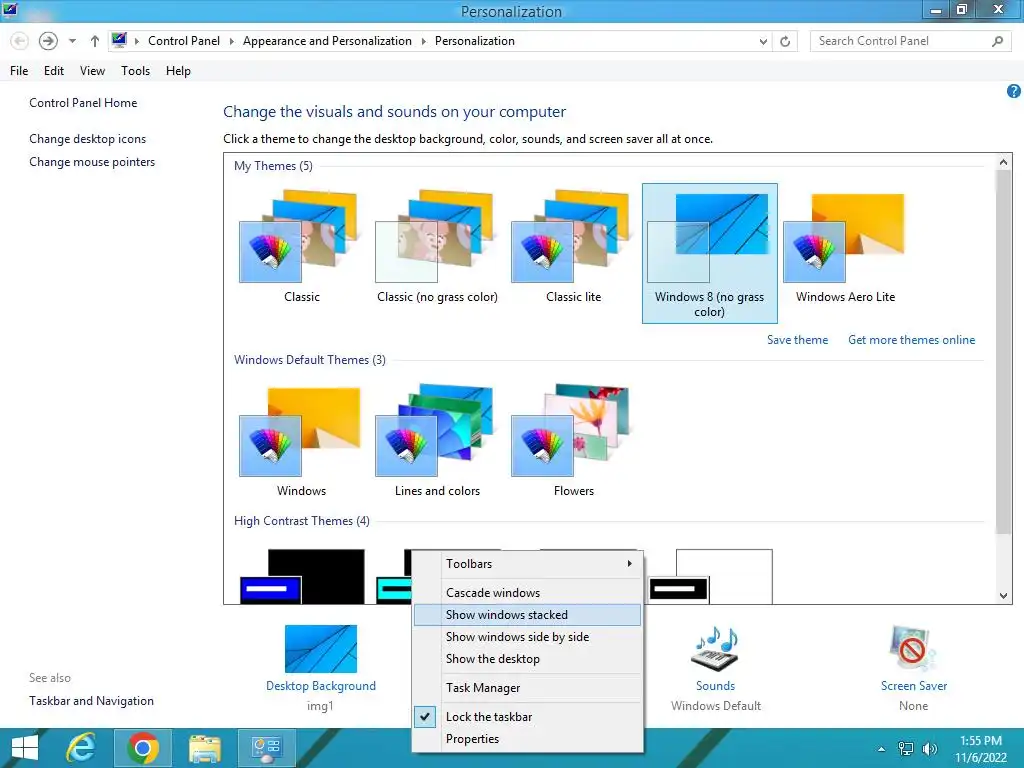Expand the Toolbars submenu
Screen dimensions: 1024x768
pos(528,564)
